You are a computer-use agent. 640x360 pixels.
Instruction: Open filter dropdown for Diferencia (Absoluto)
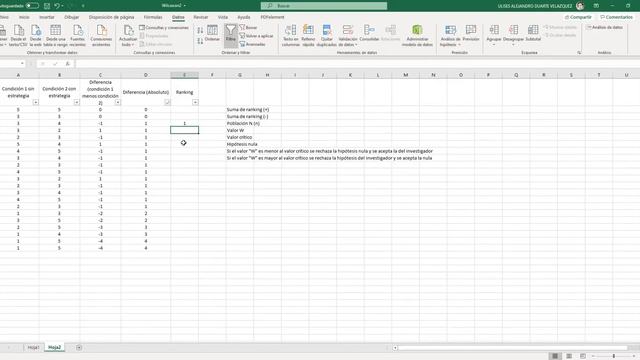point(167,102)
